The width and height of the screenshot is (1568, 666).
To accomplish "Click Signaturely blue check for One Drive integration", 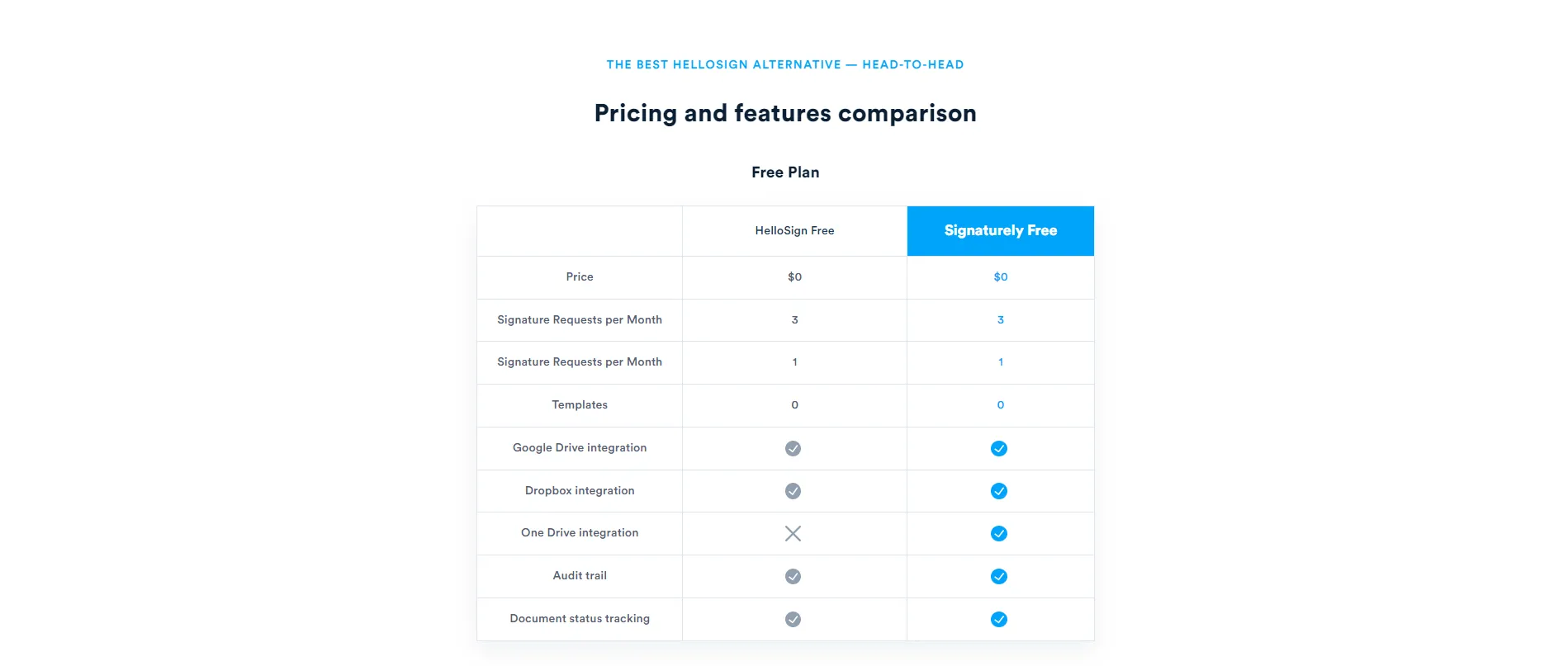I will click(999, 533).
